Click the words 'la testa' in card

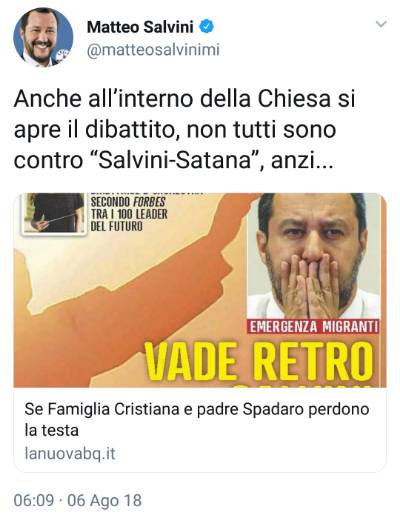pyautogui.click(x=51, y=430)
